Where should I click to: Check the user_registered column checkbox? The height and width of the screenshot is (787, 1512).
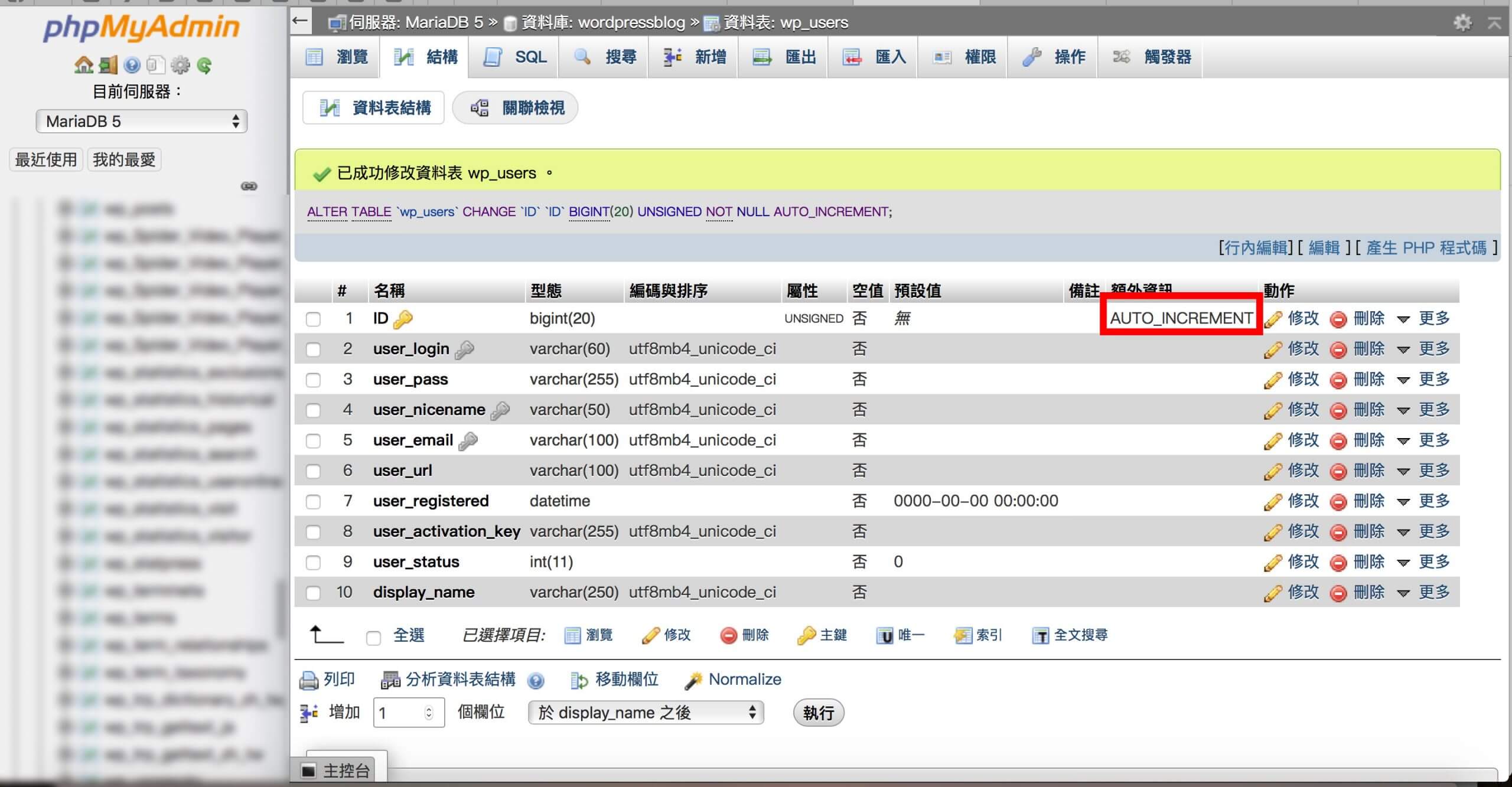click(313, 501)
